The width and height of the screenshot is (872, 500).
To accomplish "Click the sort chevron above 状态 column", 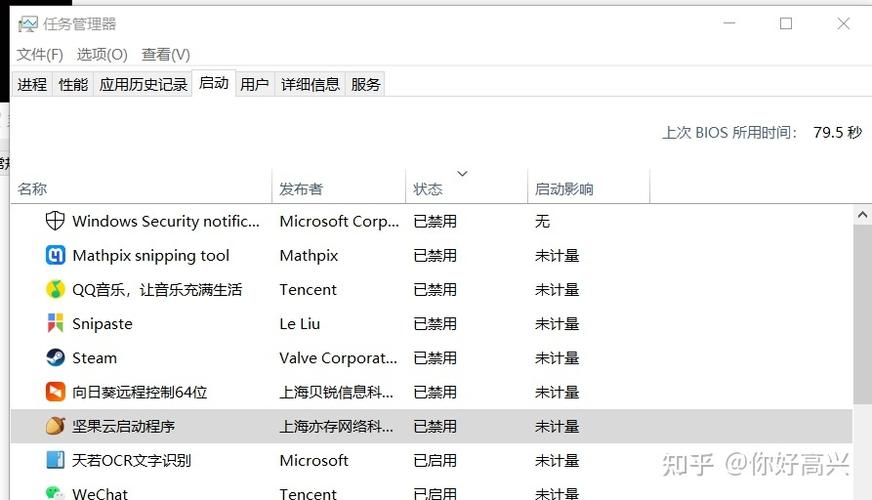I will (x=462, y=174).
